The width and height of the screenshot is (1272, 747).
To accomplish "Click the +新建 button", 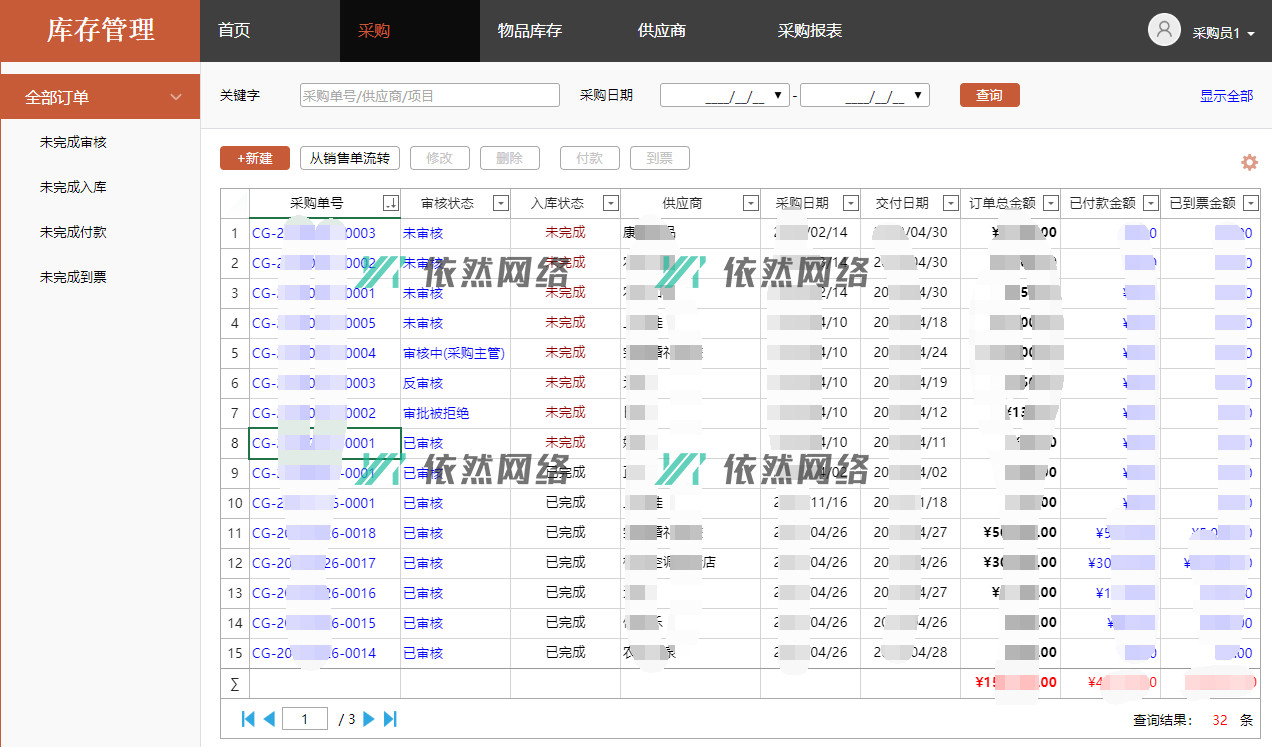I will pos(255,158).
